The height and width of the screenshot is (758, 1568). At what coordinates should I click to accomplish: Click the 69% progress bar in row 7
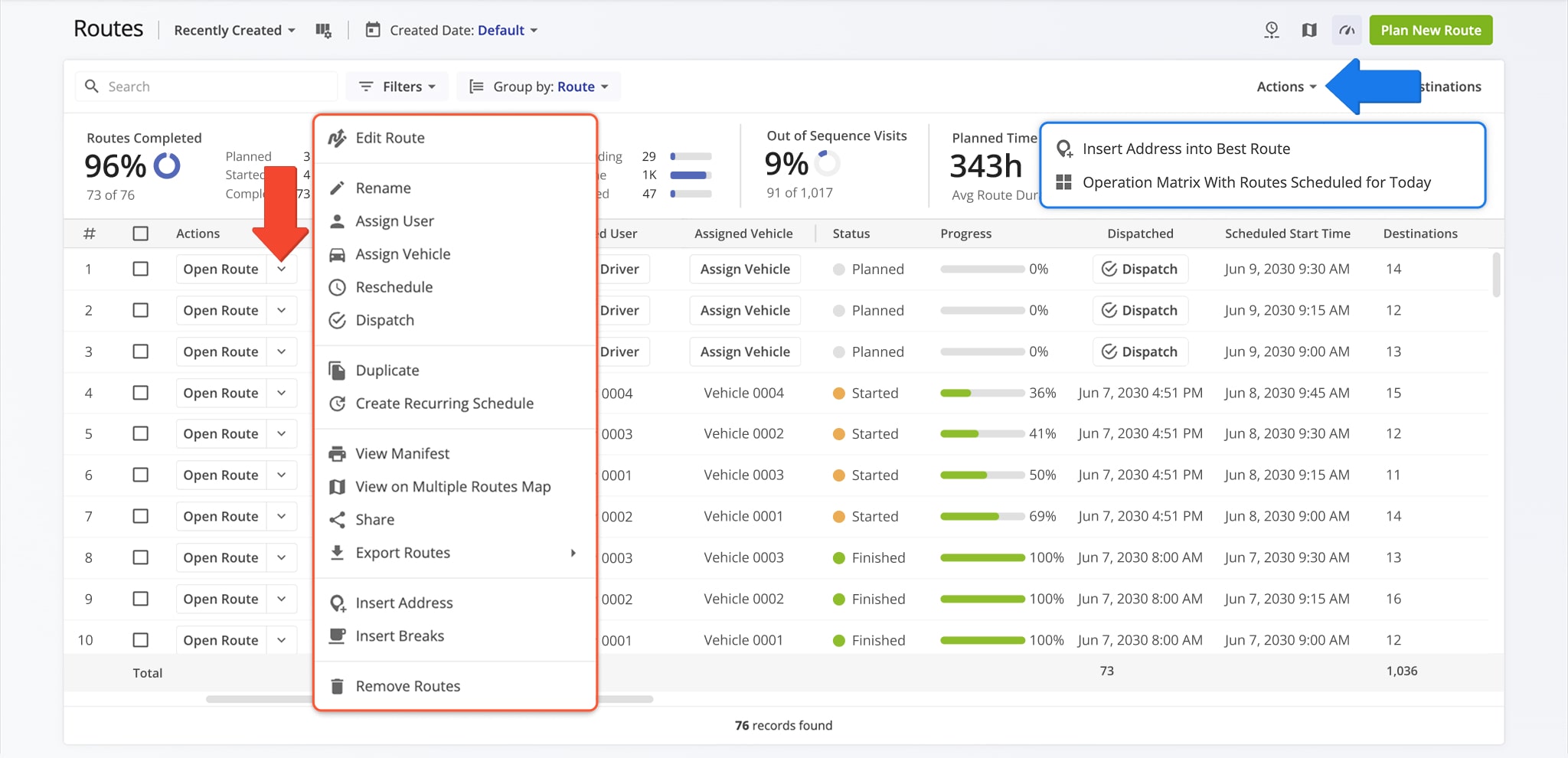(x=982, y=517)
